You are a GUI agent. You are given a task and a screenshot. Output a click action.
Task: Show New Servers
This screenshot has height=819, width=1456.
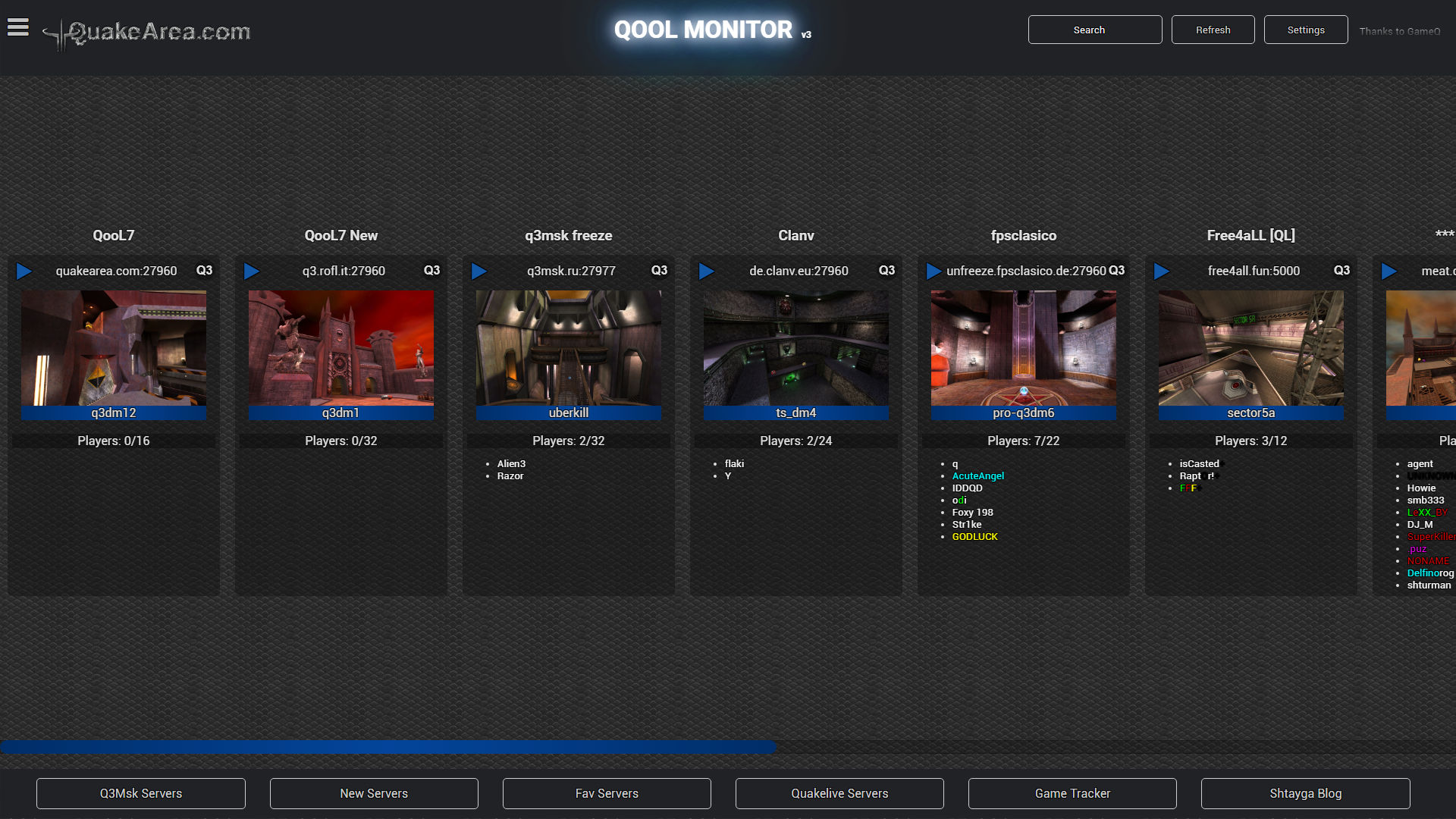[x=374, y=793]
